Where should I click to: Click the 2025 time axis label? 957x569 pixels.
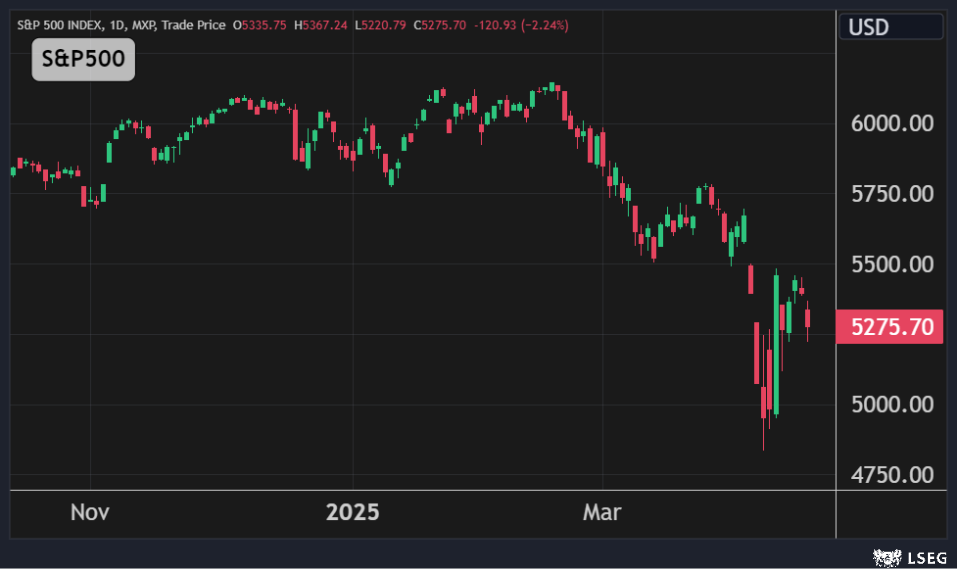coord(352,512)
